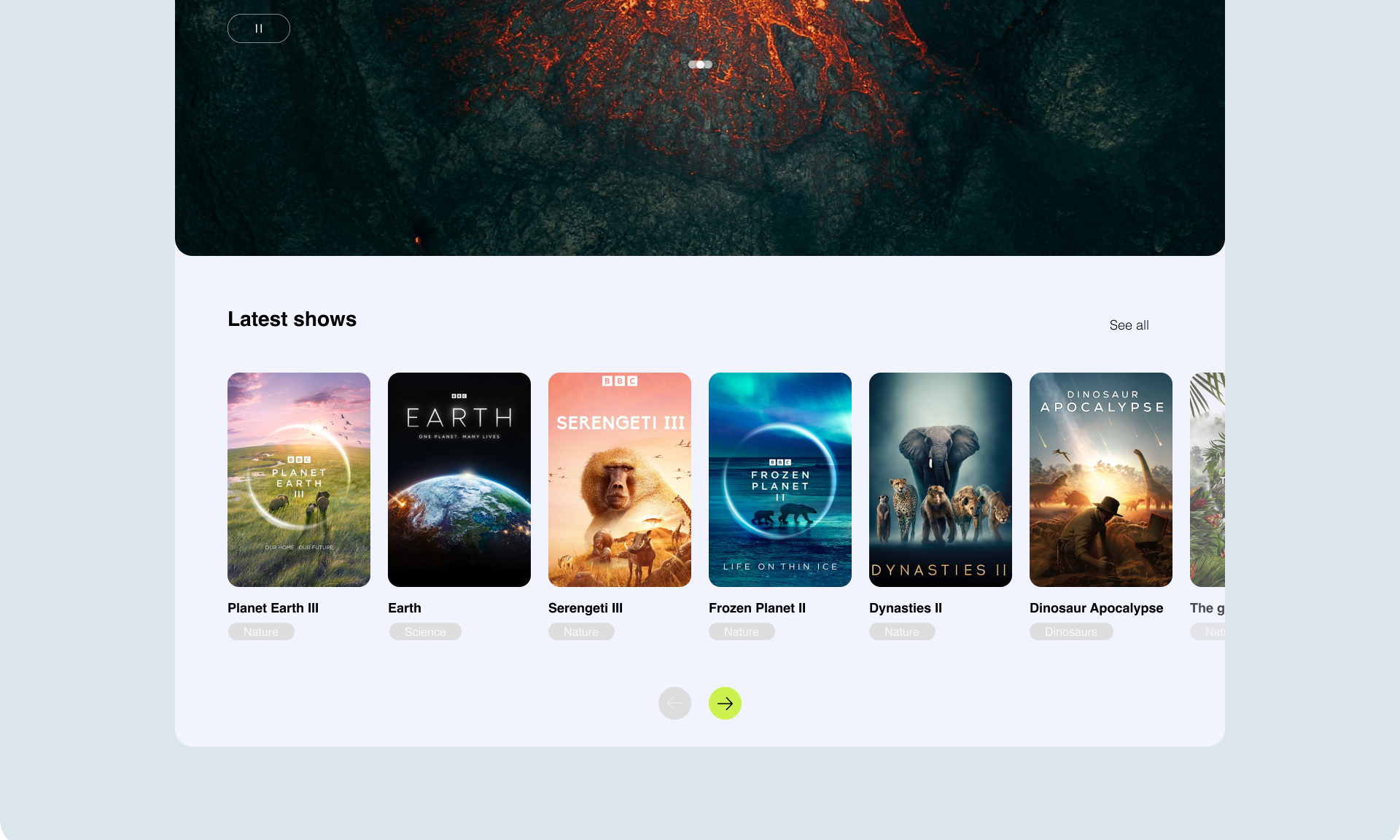Image resolution: width=1400 pixels, height=840 pixels.
Task: Click the partially visible jungle show poster
Action: pos(1207,479)
